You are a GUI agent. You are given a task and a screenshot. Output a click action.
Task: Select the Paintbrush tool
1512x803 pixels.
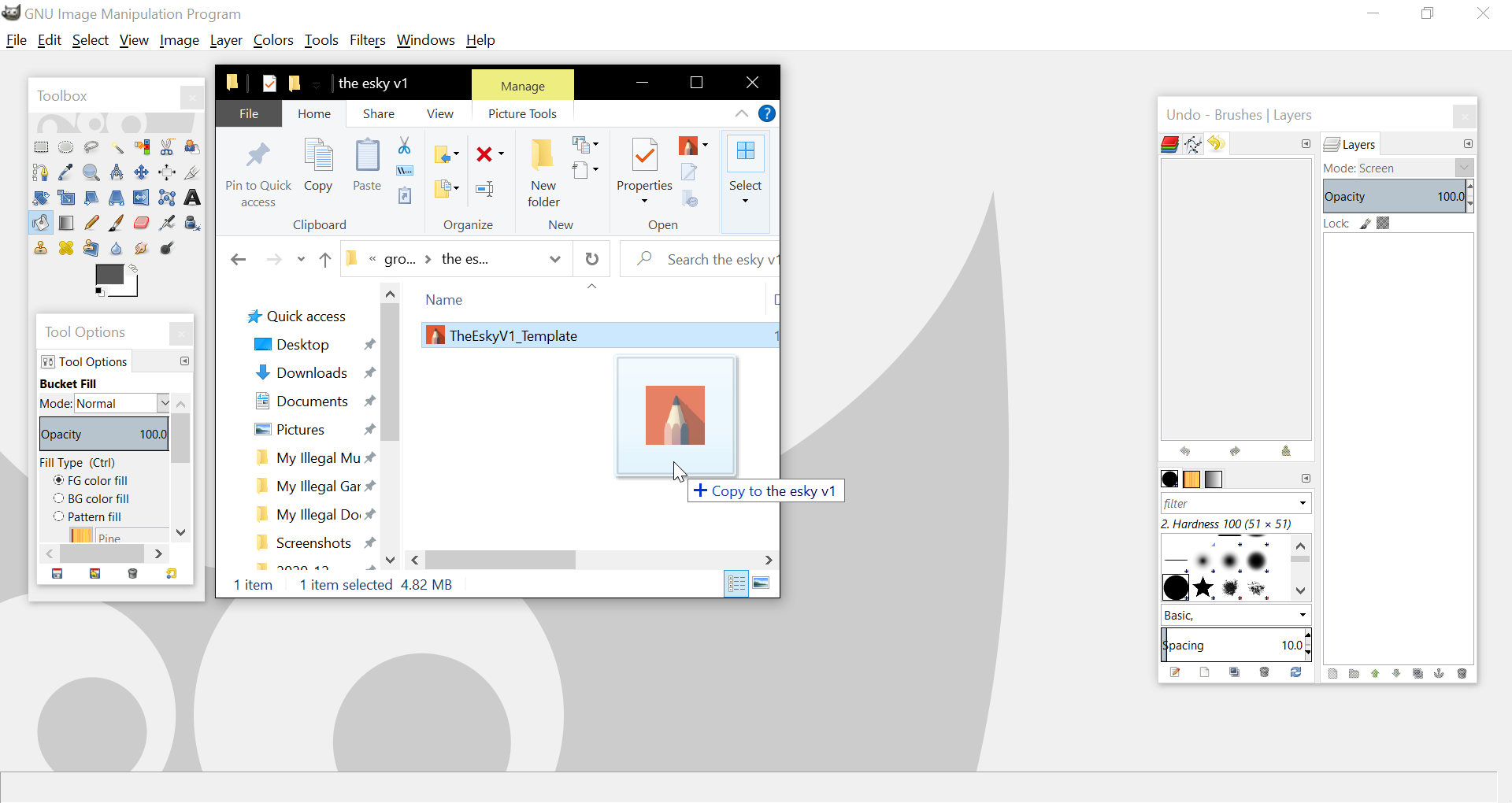click(117, 223)
